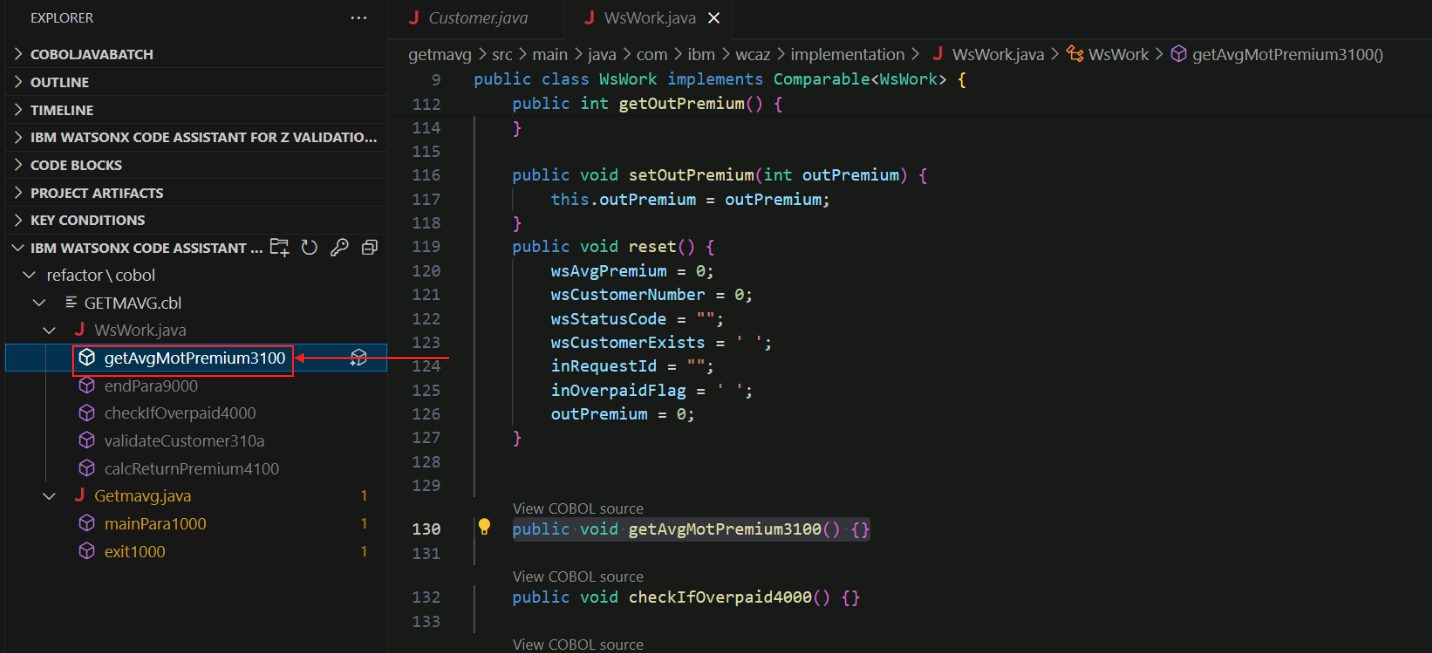Collapse the IBM Watsonx Code Assistant tree section
Screen dimensions: 1432x653
[x=18, y=248]
